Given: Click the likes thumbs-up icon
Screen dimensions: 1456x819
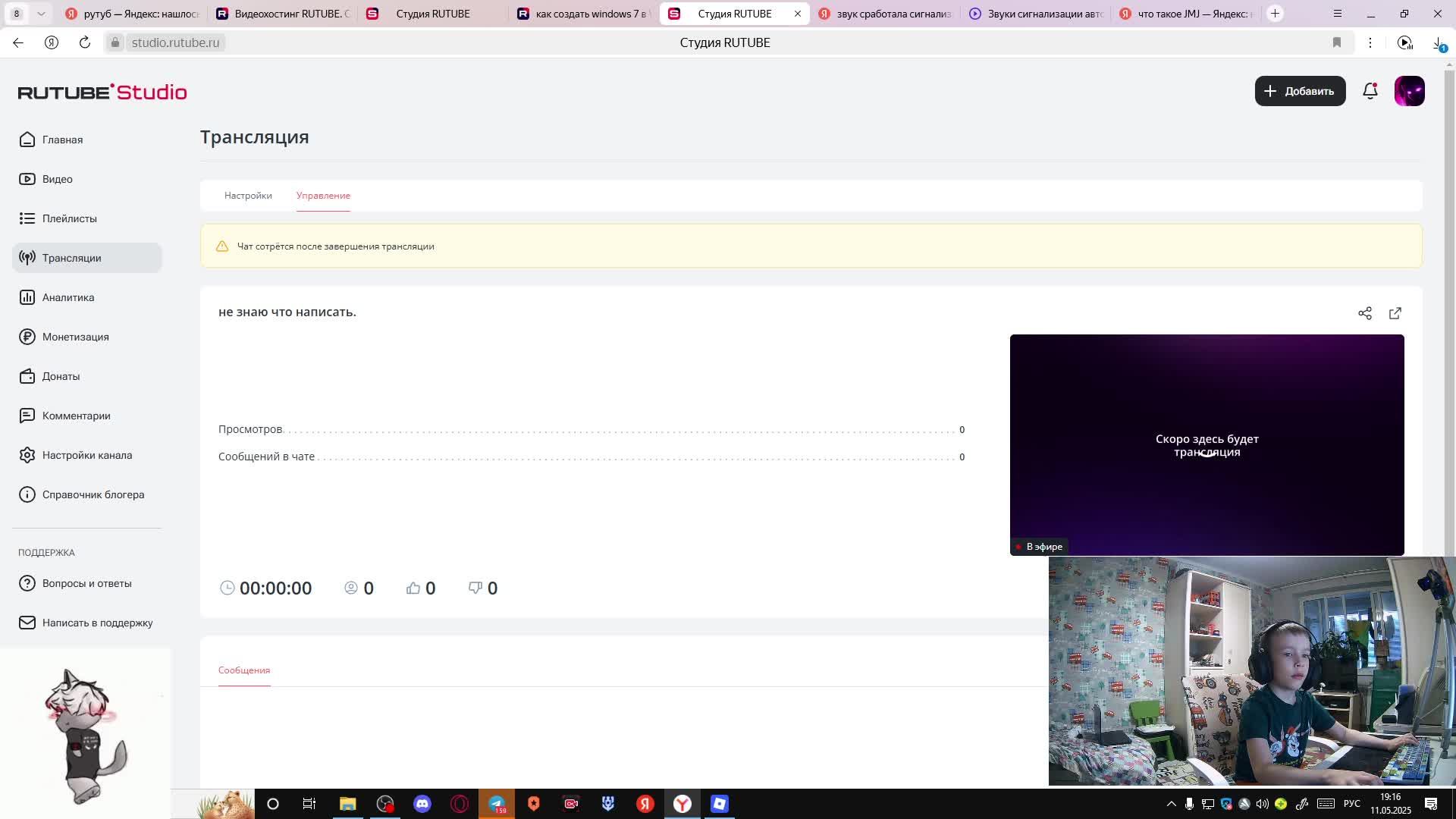Looking at the screenshot, I should [413, 588].
